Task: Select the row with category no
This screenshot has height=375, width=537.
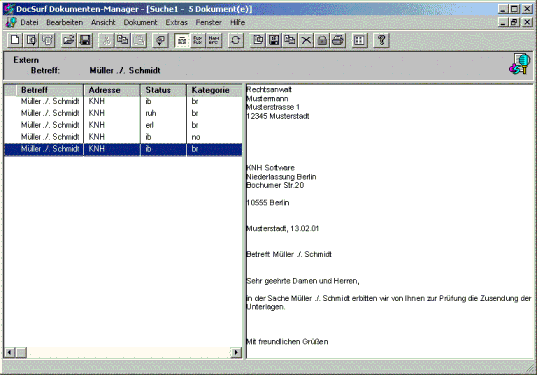Action: (123, 137)
